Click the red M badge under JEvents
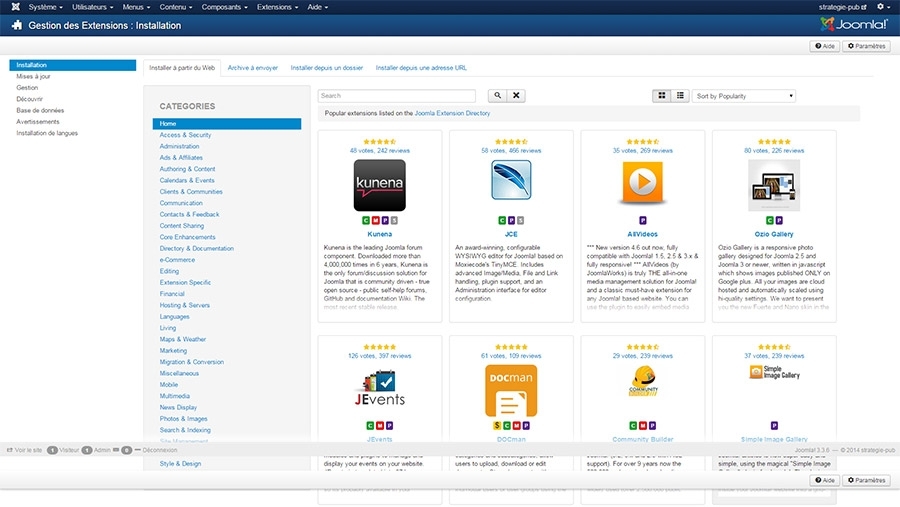Screen dimensions: 900x507 tap(380, 425)
